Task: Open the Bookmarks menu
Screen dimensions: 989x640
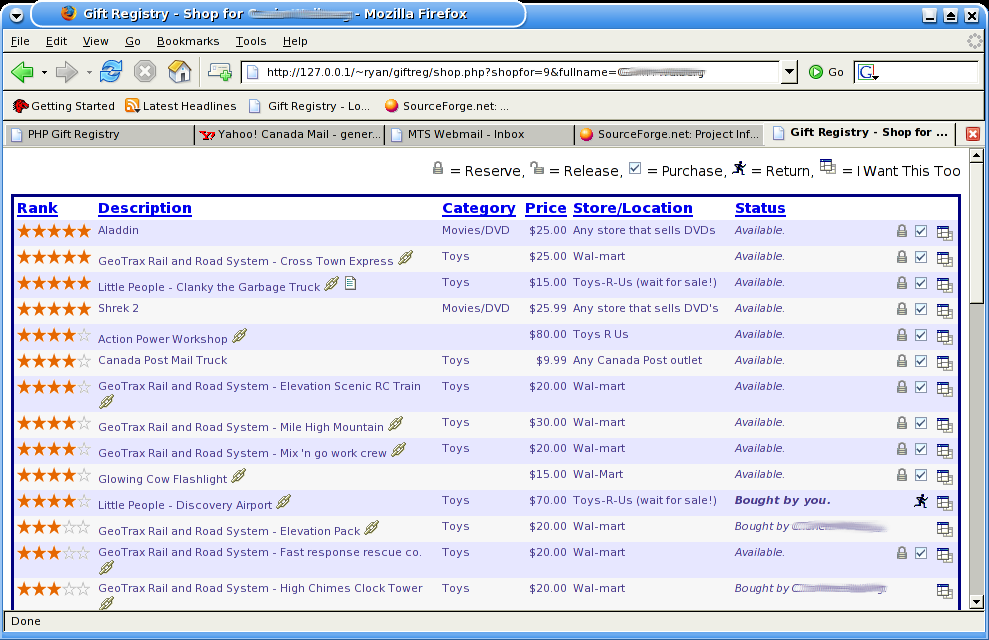Action: [x=188, y=41]
